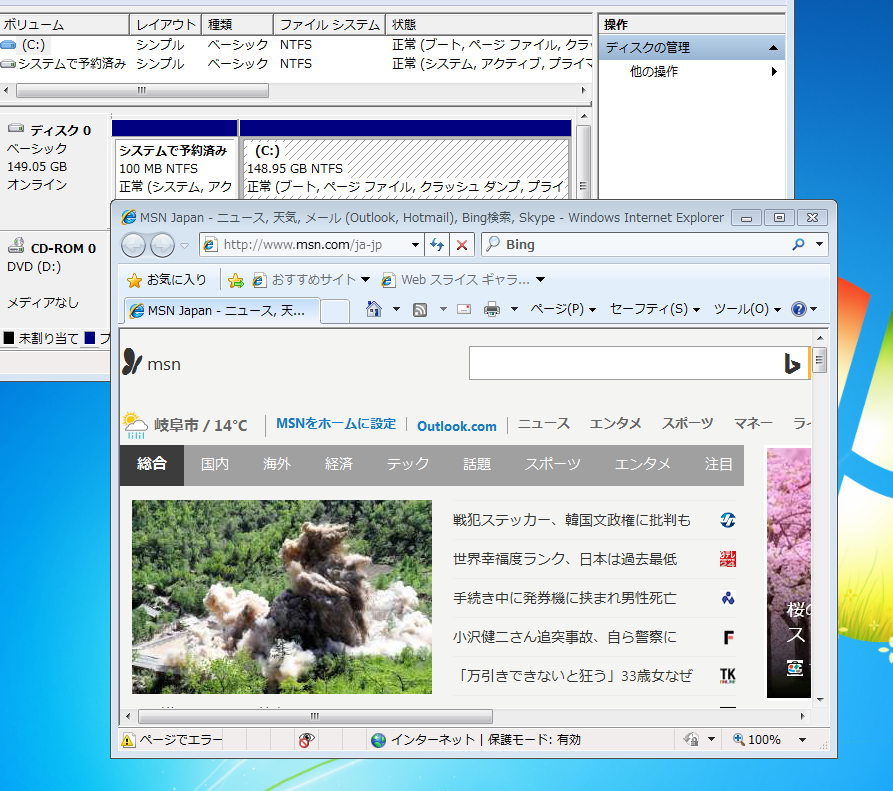Image resolution: width=893 pixels, height=791 pixels.
Task: Click the privacy report eye icon in status bar
Action: tap(306, 740)
